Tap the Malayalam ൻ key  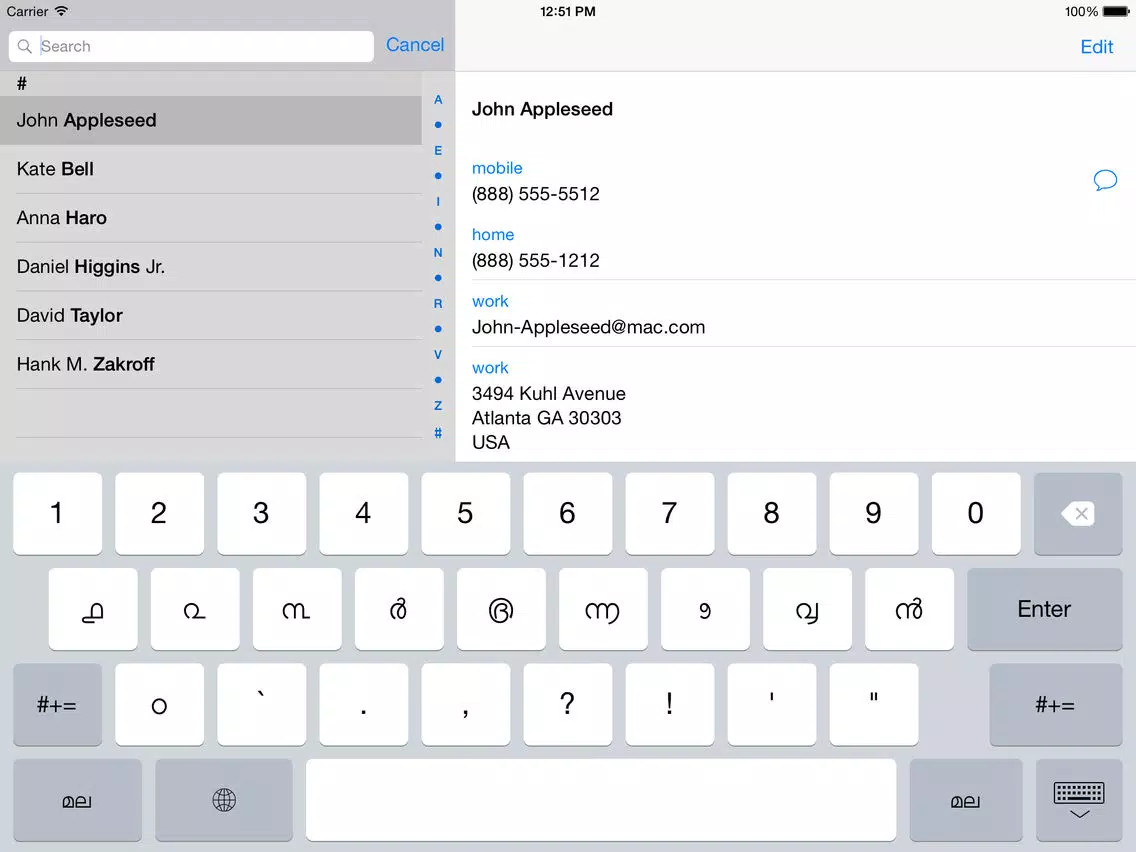(909, 609)
